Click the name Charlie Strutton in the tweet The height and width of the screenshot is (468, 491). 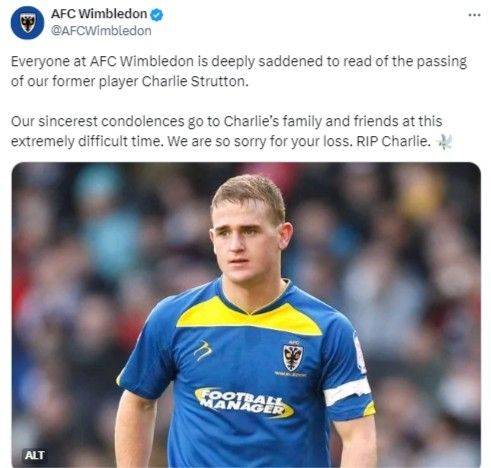tap(195, 81)
